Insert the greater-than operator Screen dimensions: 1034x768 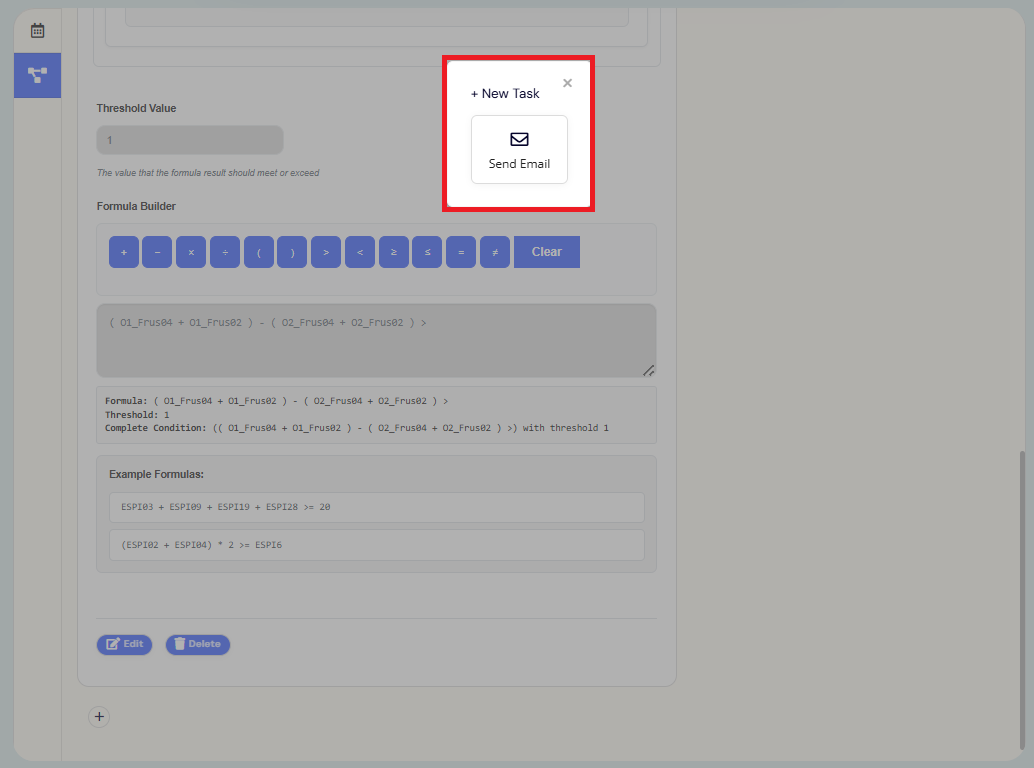tap(326, 251)
